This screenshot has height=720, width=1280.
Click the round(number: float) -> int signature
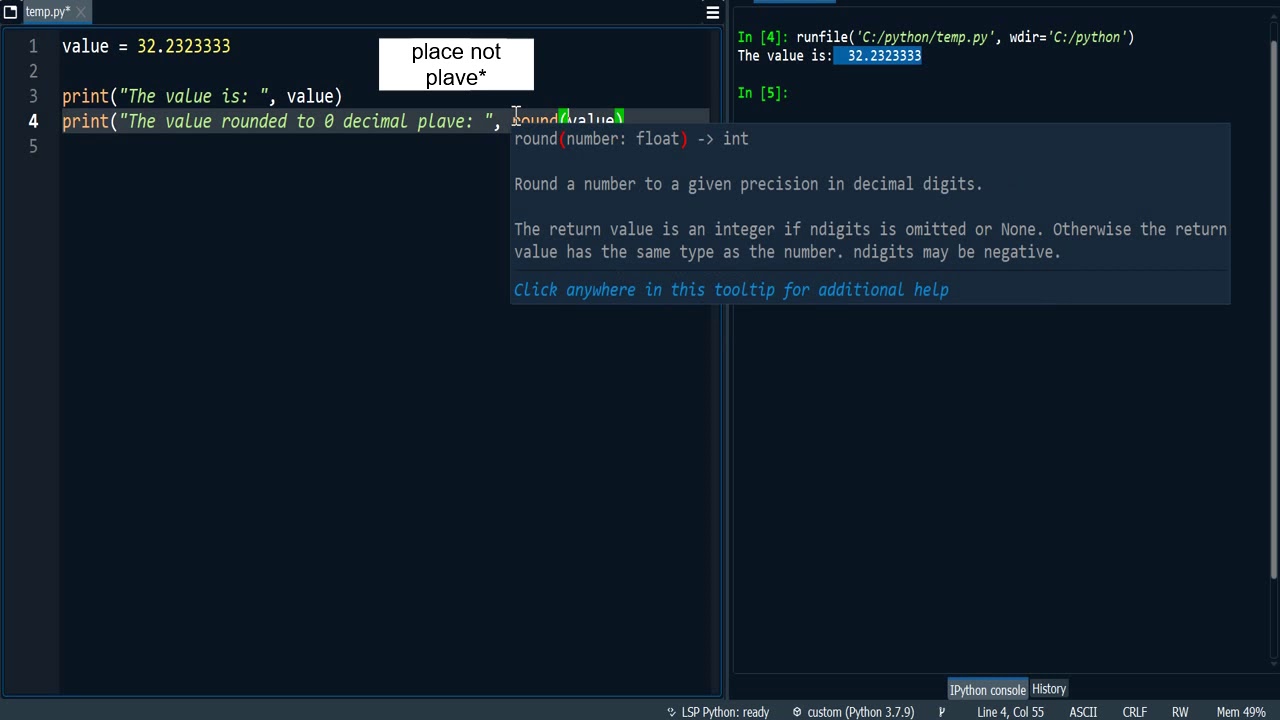tap(631, 139)
